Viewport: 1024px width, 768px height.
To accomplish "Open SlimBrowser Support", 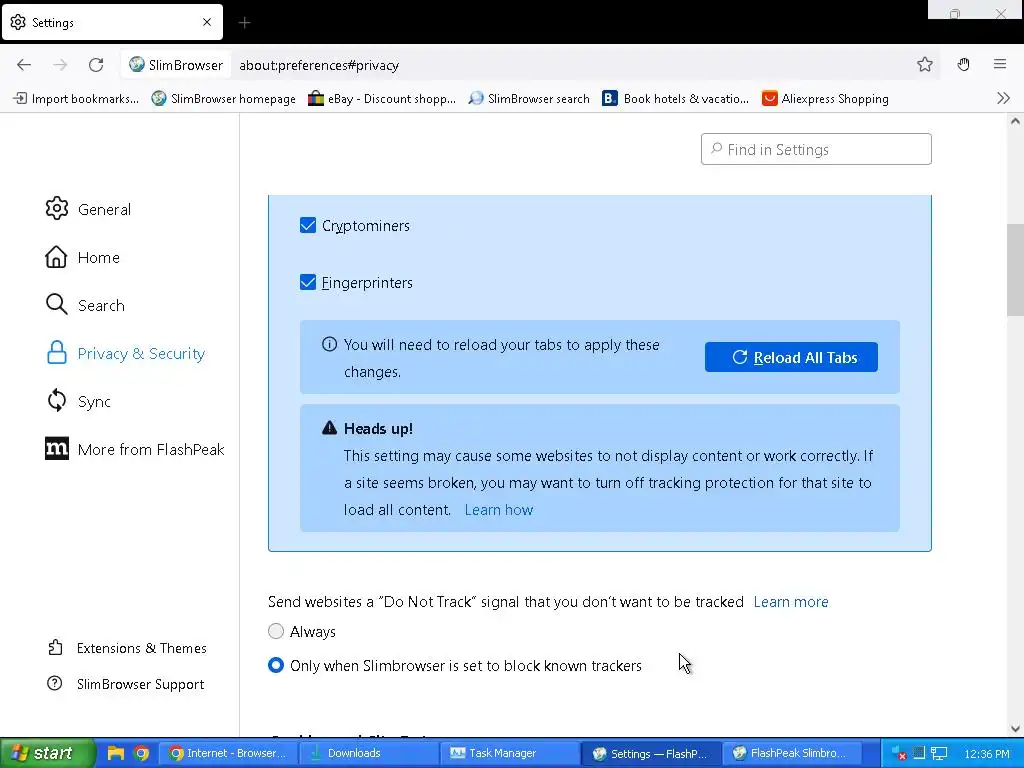I will (125, 684).
